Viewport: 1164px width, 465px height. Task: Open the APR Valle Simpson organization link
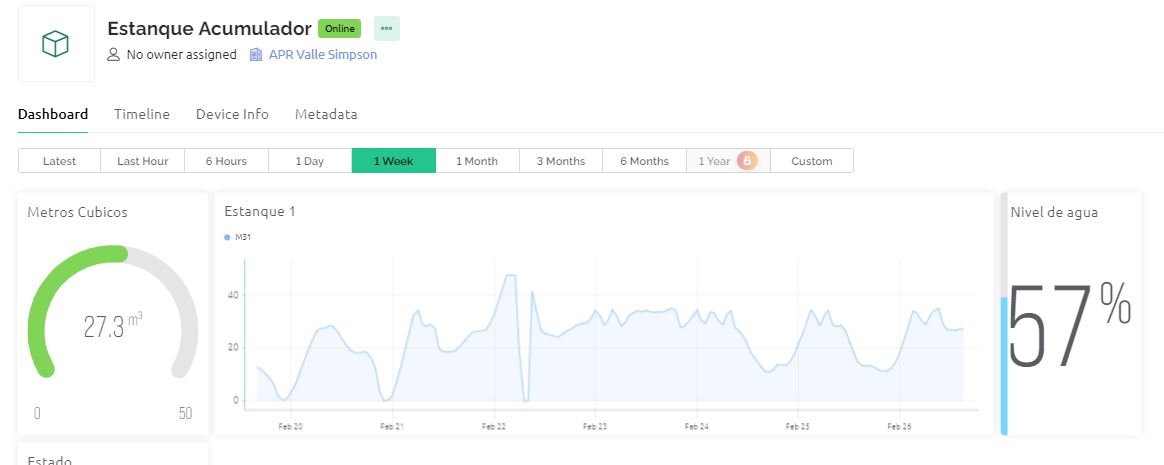pos(322,55)
